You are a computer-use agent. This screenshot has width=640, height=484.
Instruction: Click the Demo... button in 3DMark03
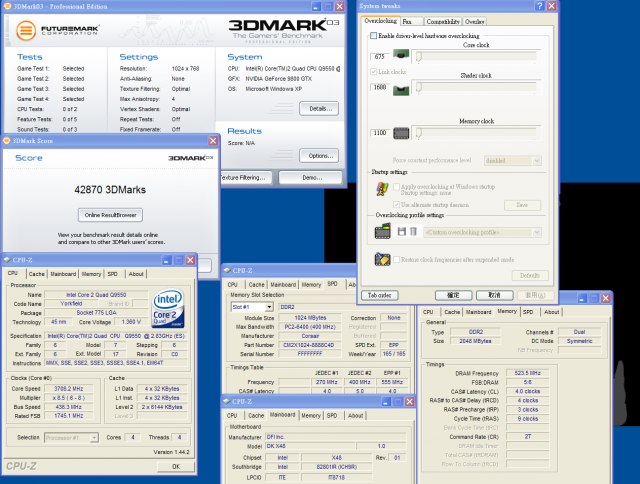point(311,178)
